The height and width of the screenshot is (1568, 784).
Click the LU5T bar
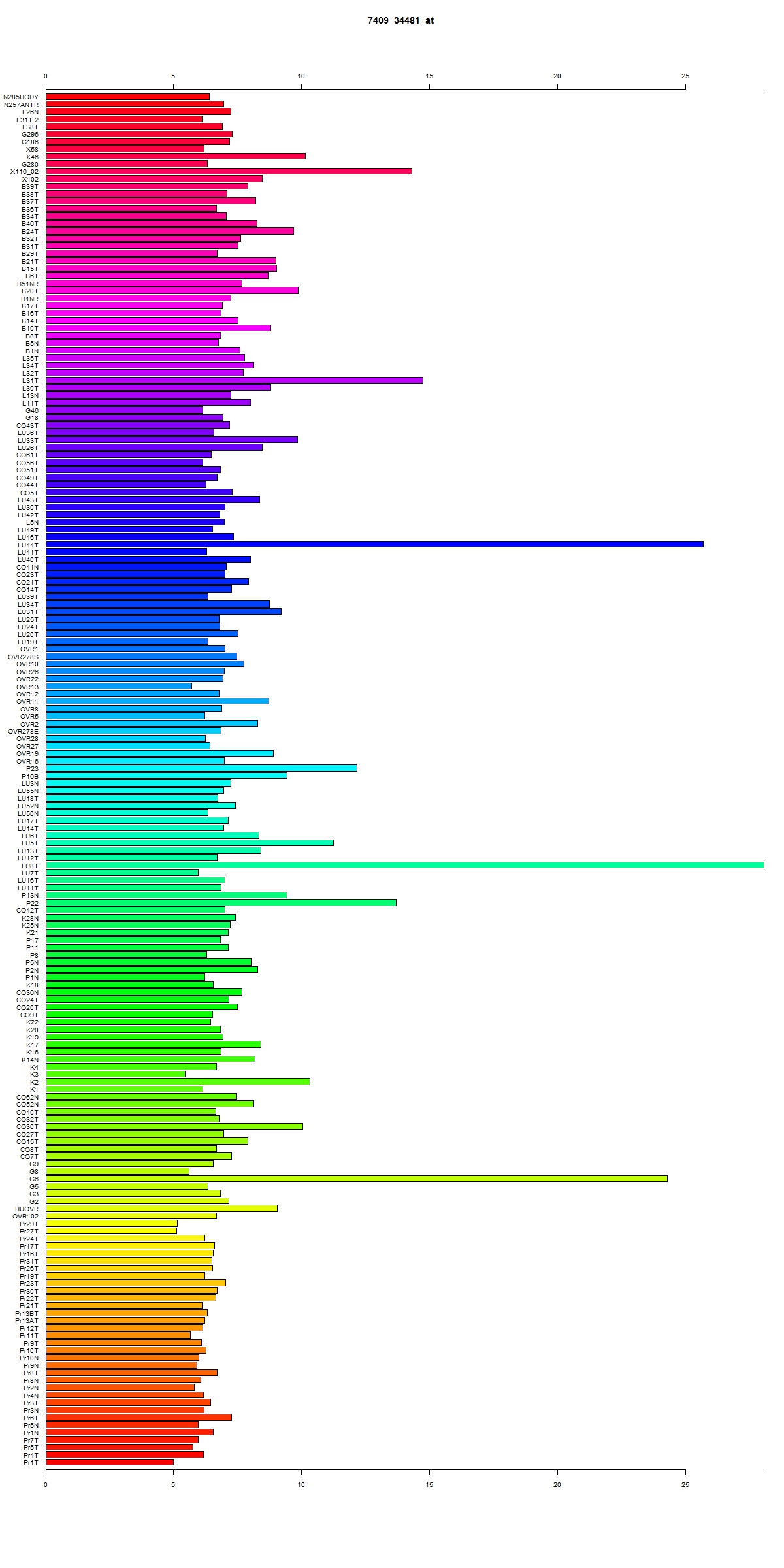pyautogui.click(x=189, y=843)
